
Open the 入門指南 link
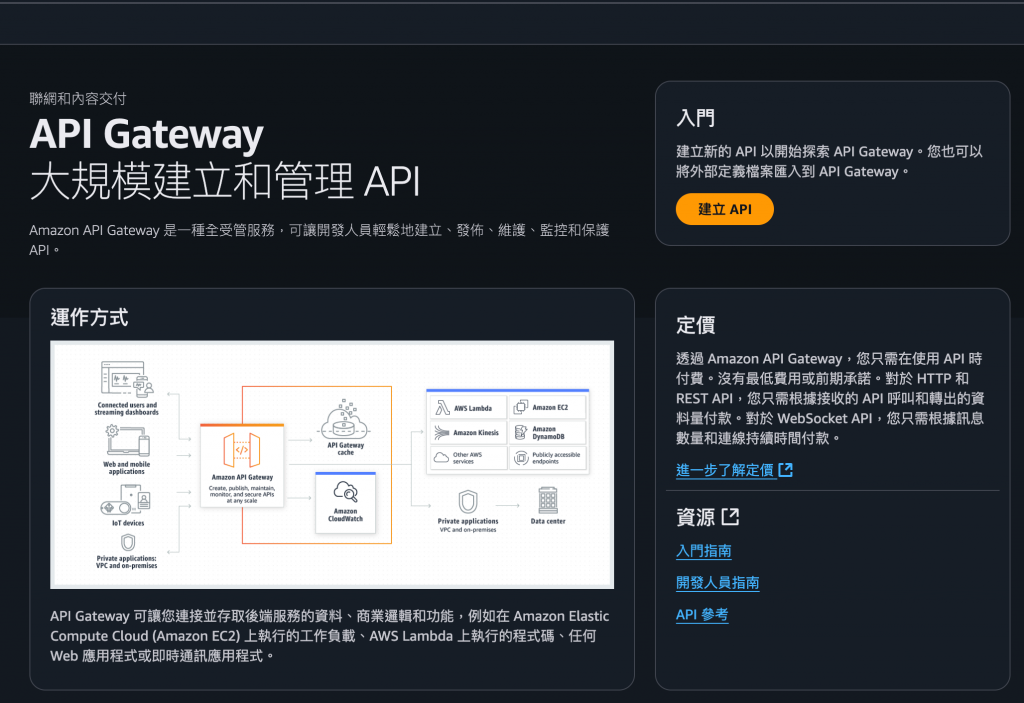[x=703, y=551]
